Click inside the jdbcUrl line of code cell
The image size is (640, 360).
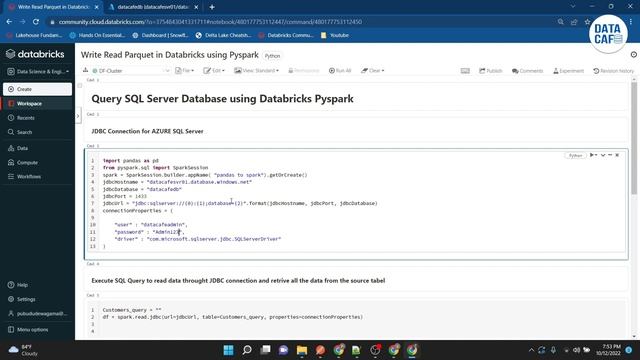click(x=240, y=203)
